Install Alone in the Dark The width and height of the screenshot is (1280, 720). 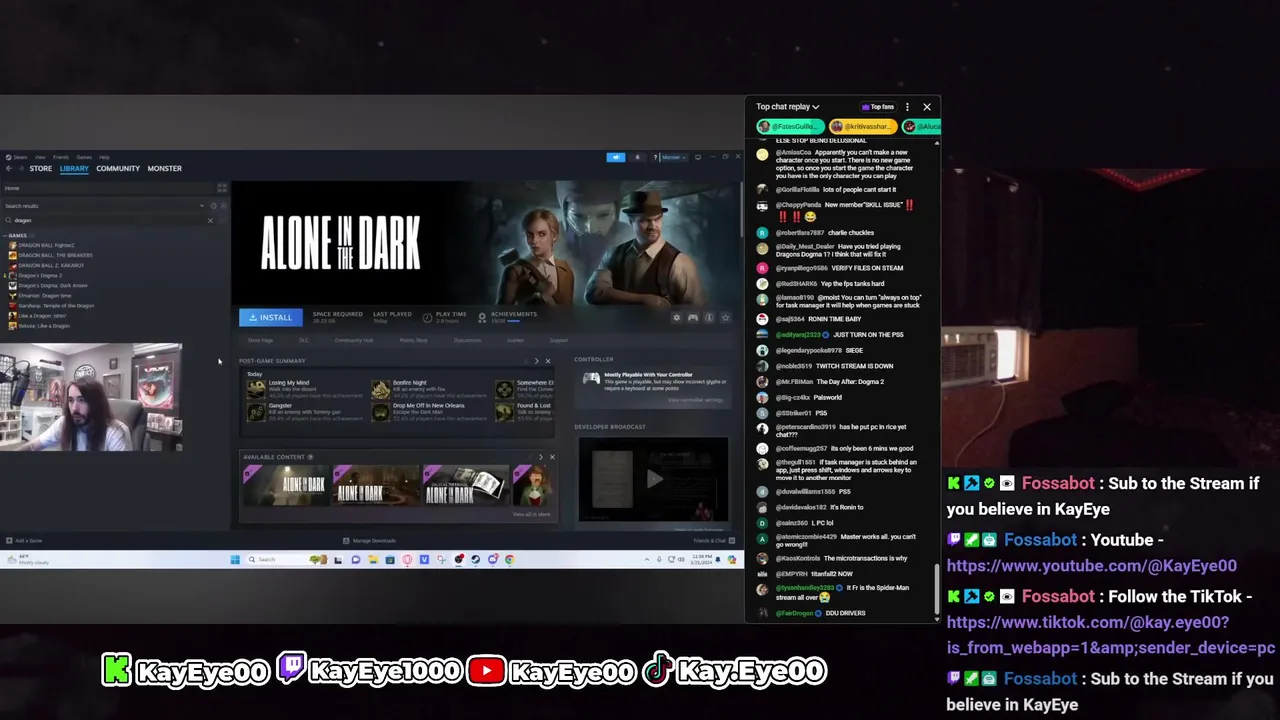click(270, 317)
